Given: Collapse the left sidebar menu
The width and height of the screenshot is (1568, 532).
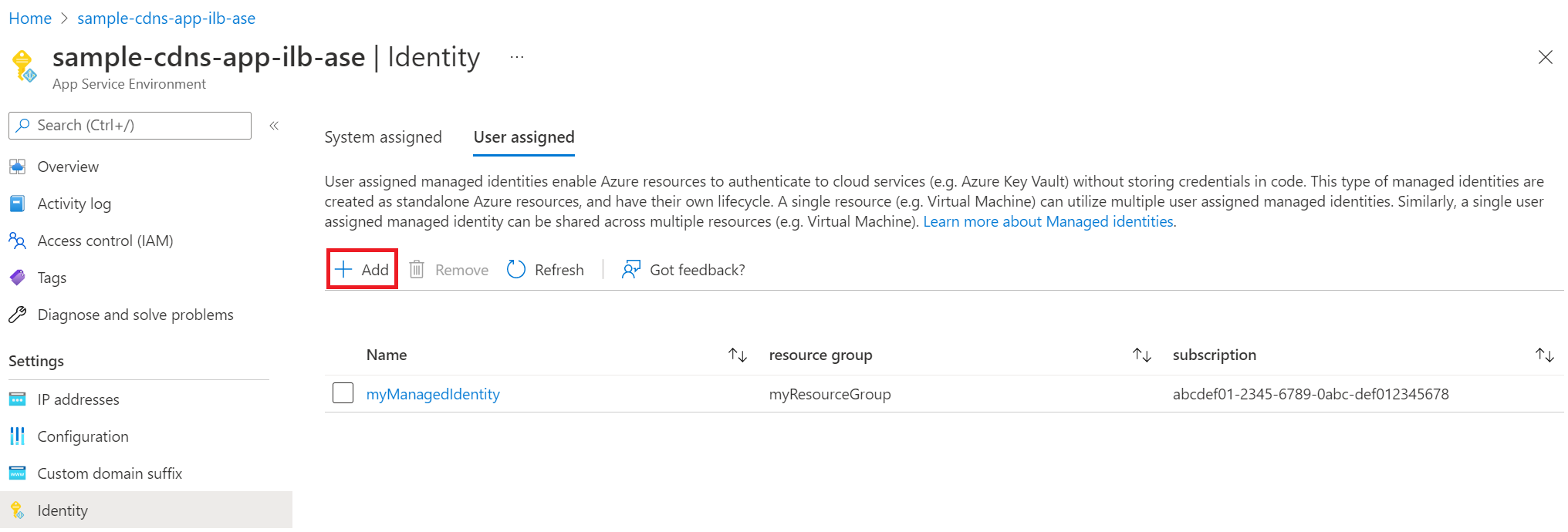Looking at the screenshot, I should click(274, 126).
